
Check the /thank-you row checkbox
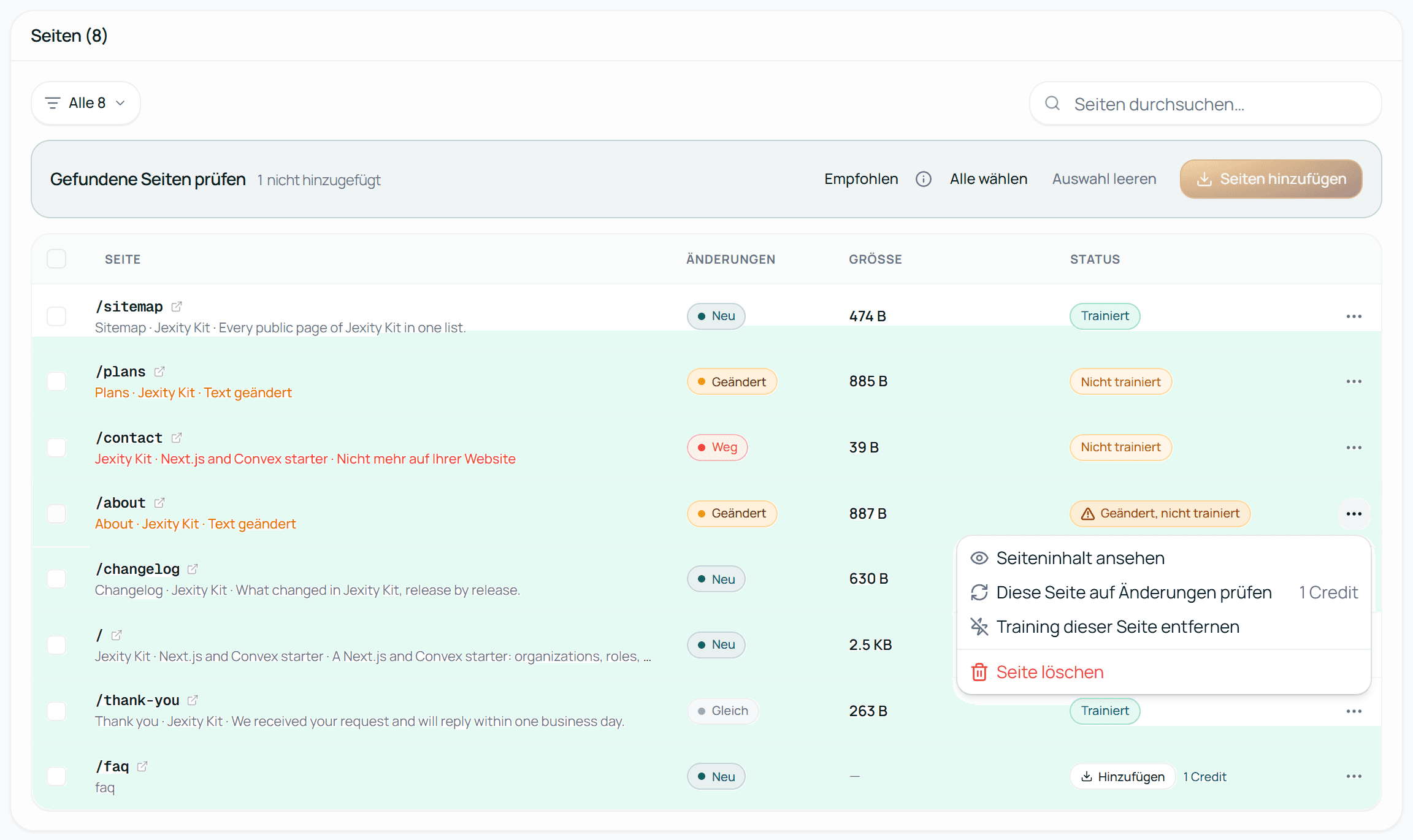pyautogui.click(x=56, y=711)
